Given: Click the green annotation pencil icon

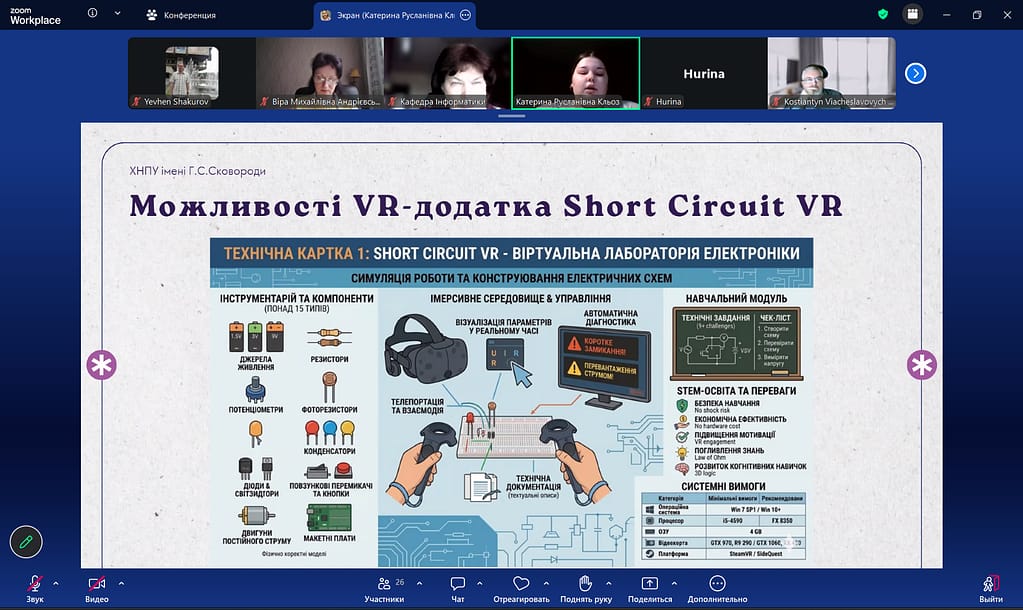Looking at the screenshot, I should point(26,541).
